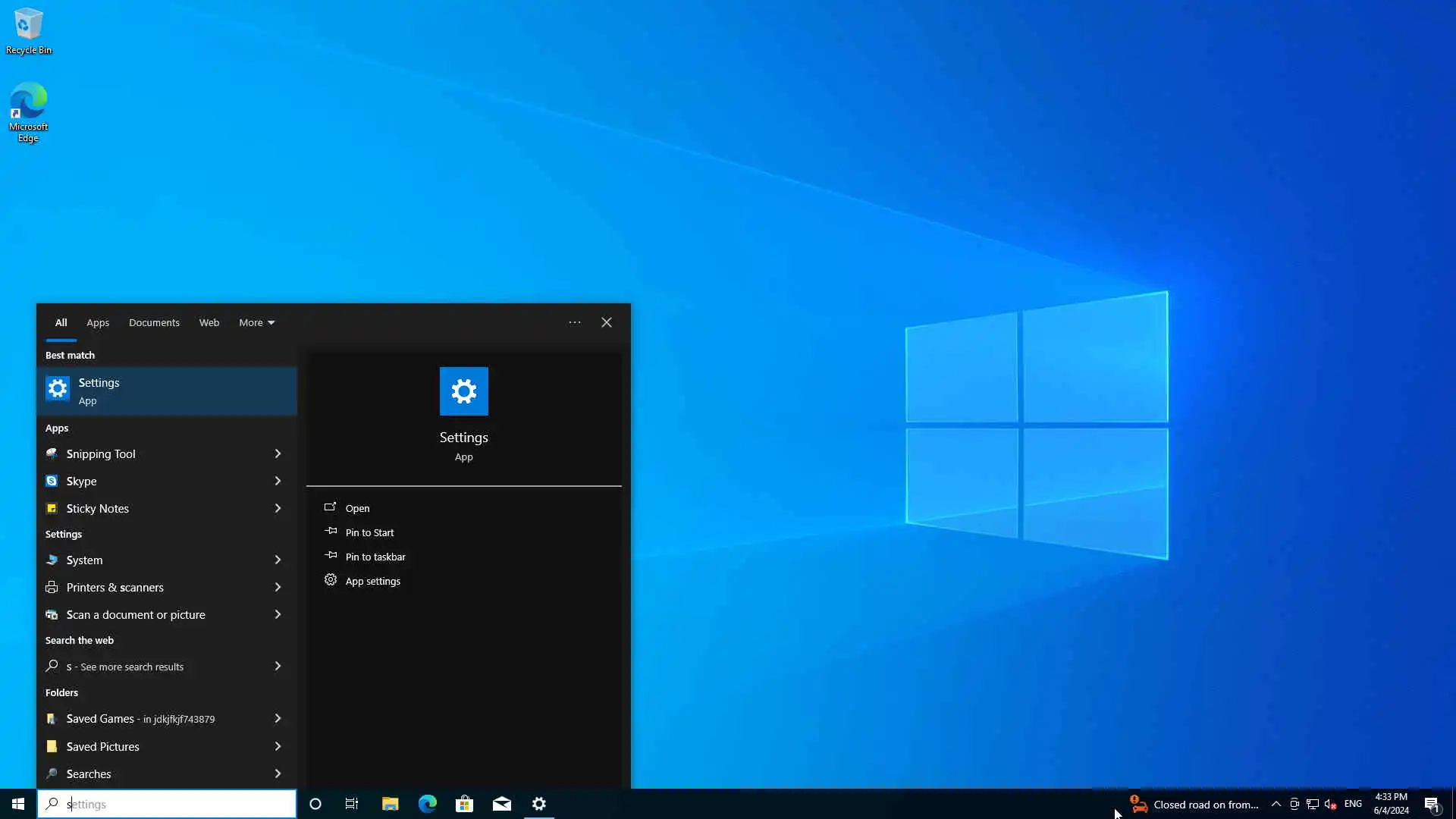Open Cortana circle icon on taskbar
This screenshot has height=819, width=1456.
coord(315,804)
